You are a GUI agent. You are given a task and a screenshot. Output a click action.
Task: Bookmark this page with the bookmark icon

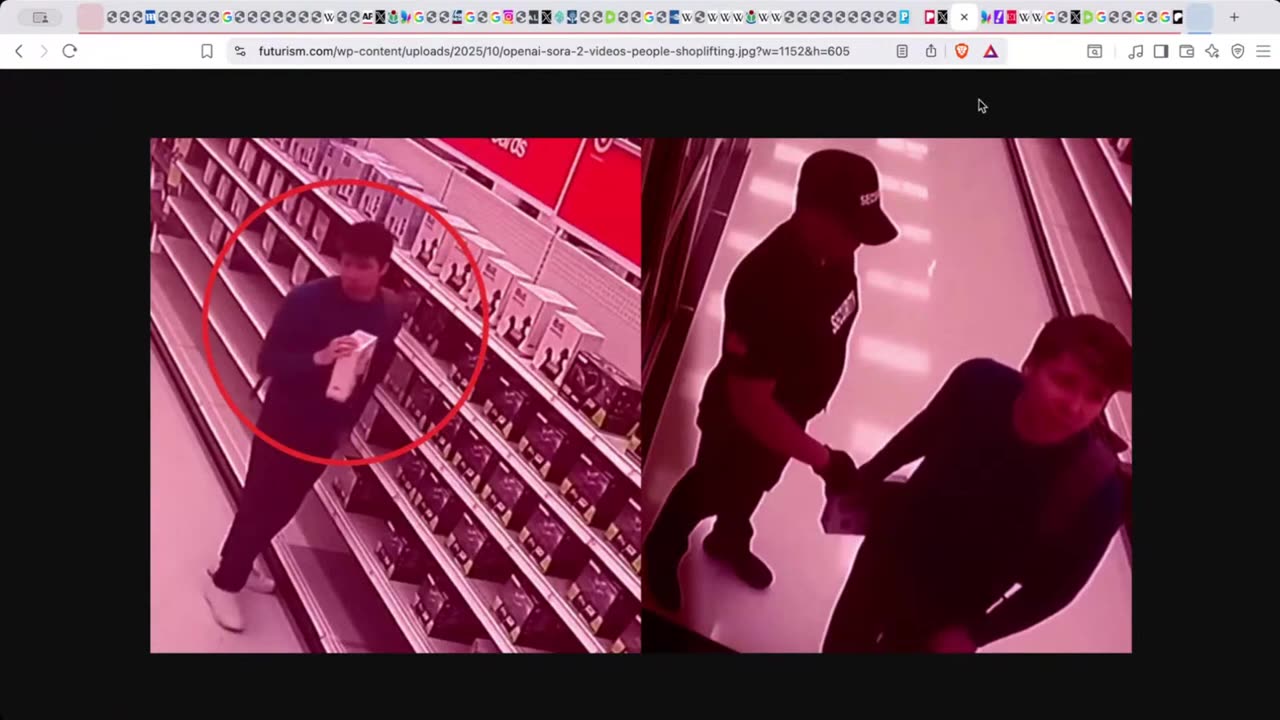[x=207, y=51]
